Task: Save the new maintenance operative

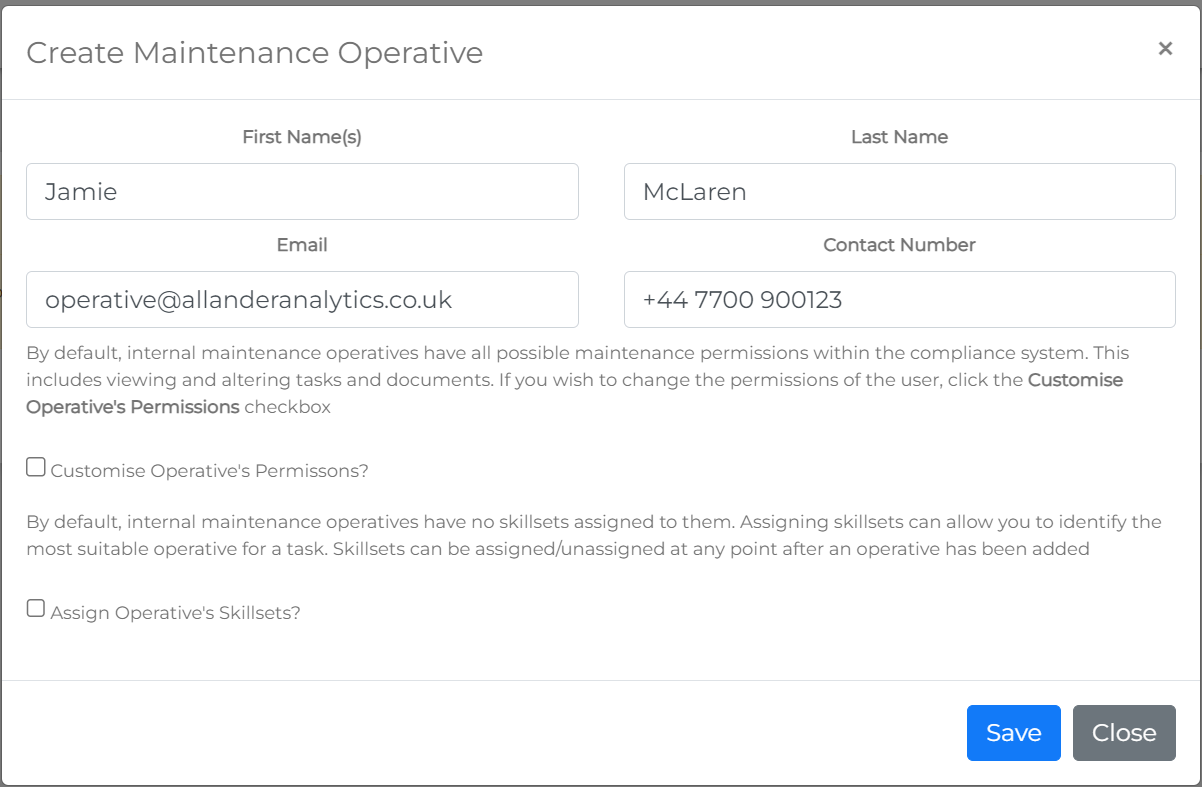Action: coord(1013,732)
